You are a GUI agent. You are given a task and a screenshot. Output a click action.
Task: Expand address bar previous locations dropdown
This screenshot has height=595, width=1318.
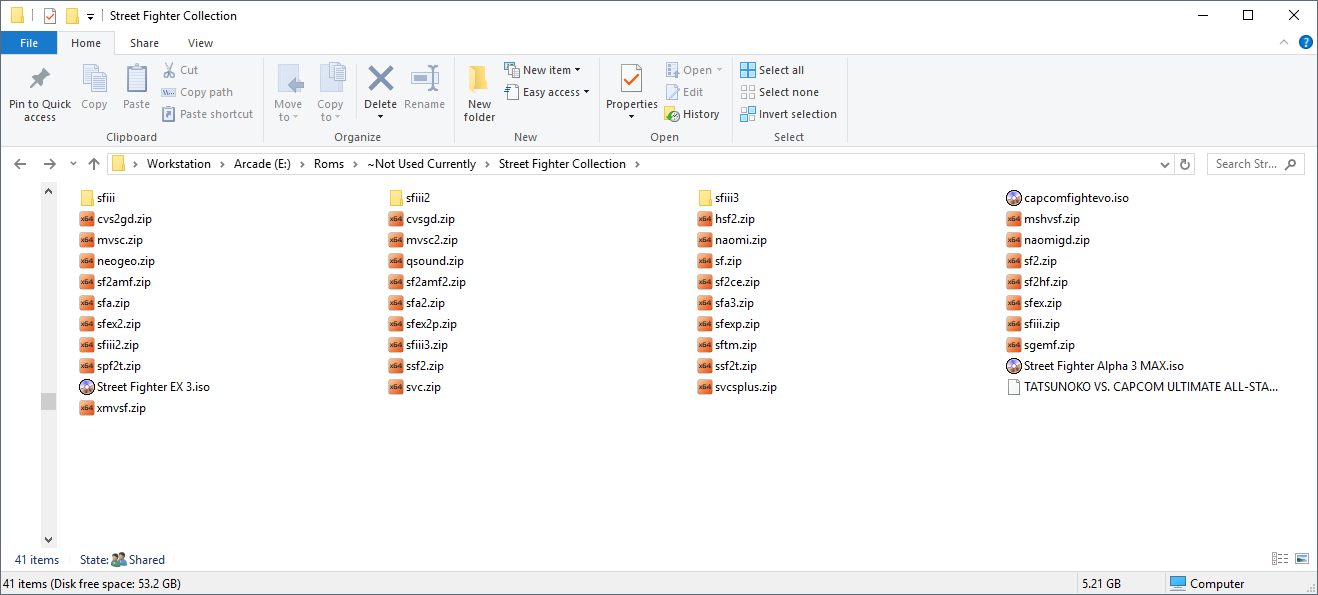[1165, 164]
